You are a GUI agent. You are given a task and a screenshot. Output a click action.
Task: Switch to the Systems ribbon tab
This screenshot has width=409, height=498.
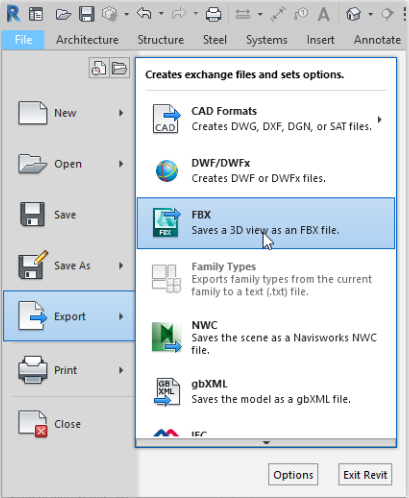click(267, 40)
